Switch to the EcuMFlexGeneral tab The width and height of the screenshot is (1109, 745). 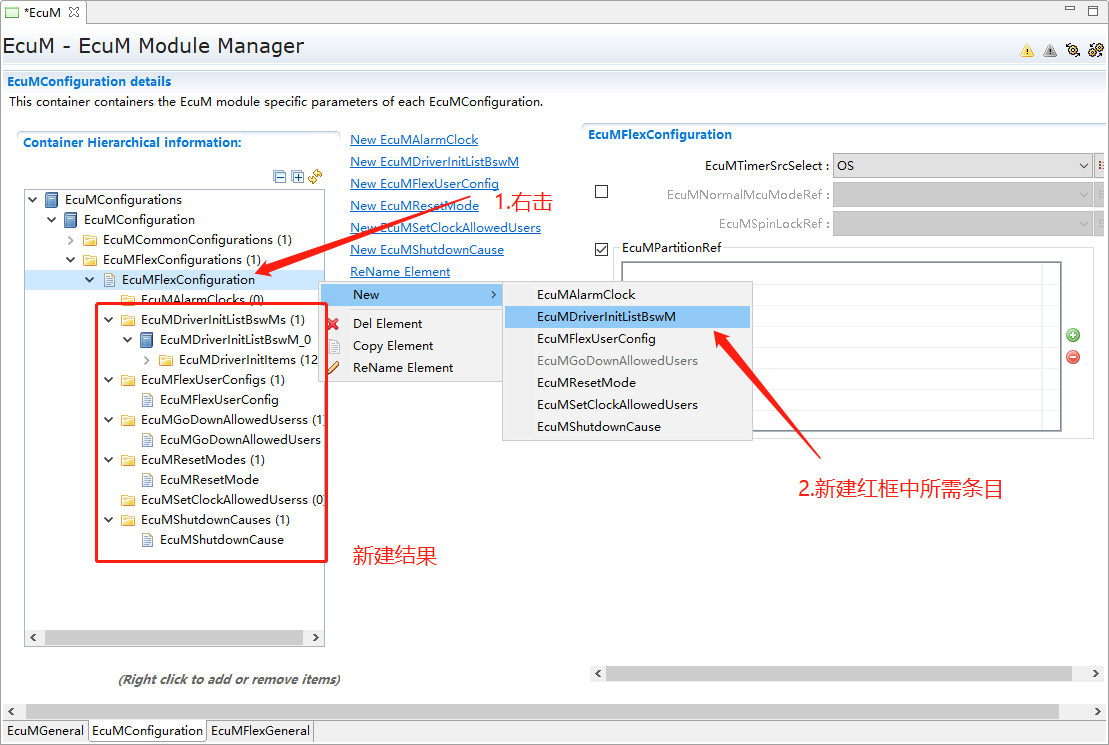[x=260, y=731]
